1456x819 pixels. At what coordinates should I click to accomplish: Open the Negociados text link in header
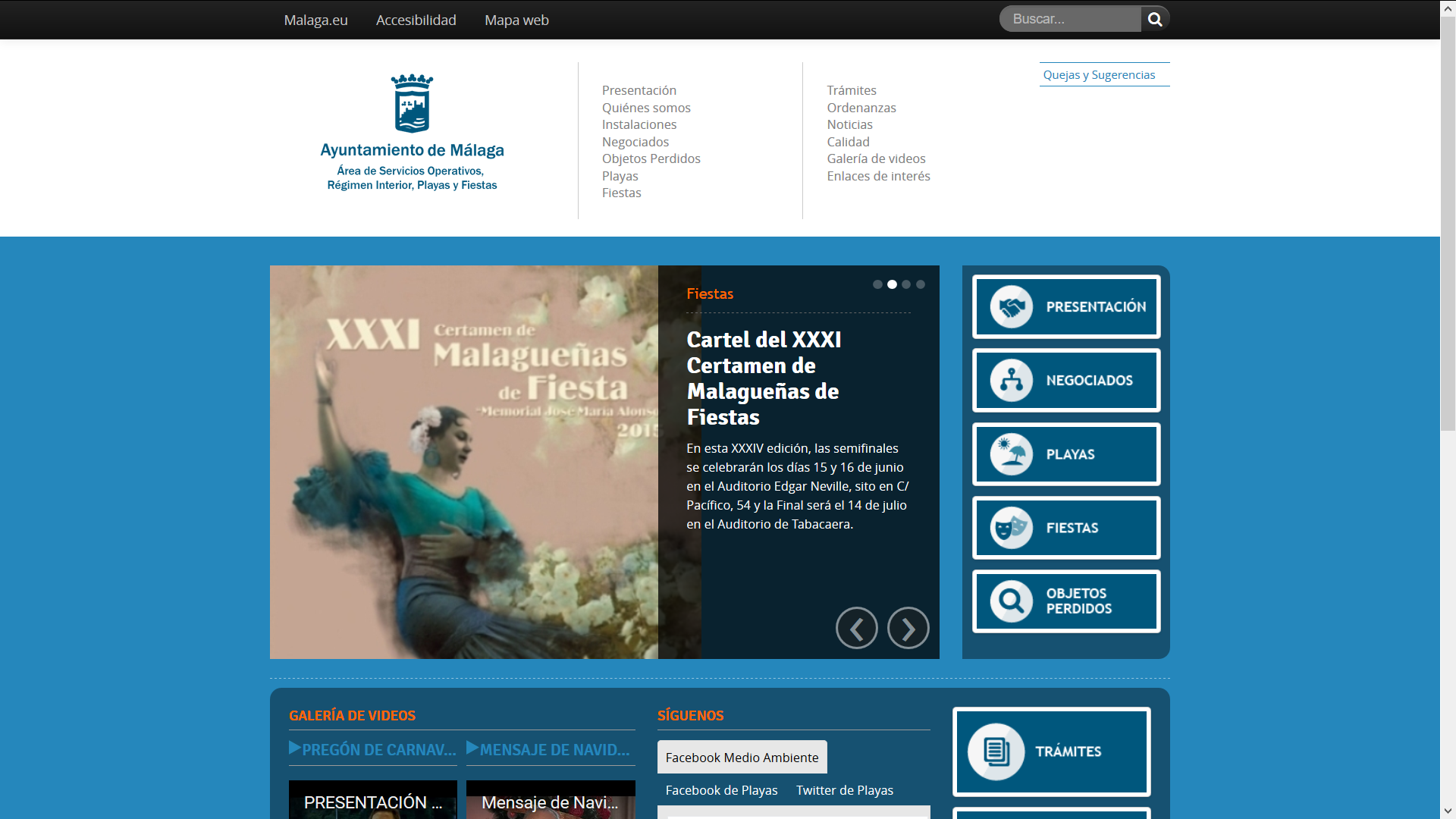(635, 142)
